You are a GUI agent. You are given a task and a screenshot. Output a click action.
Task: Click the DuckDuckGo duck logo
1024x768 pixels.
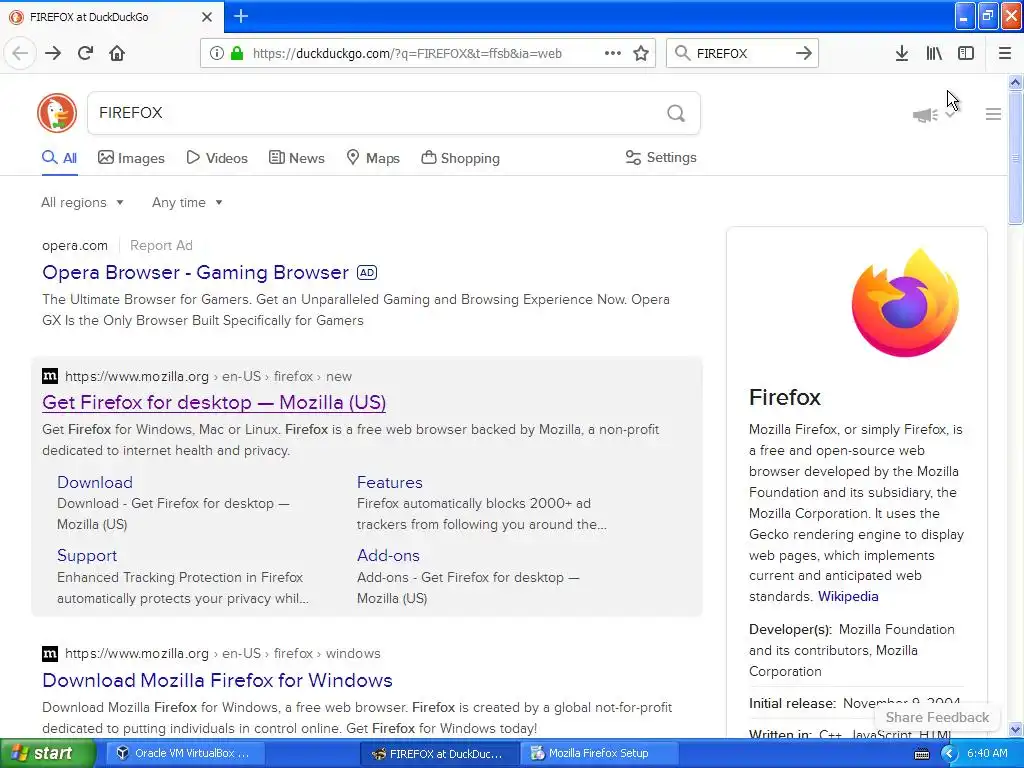point(57,113)
